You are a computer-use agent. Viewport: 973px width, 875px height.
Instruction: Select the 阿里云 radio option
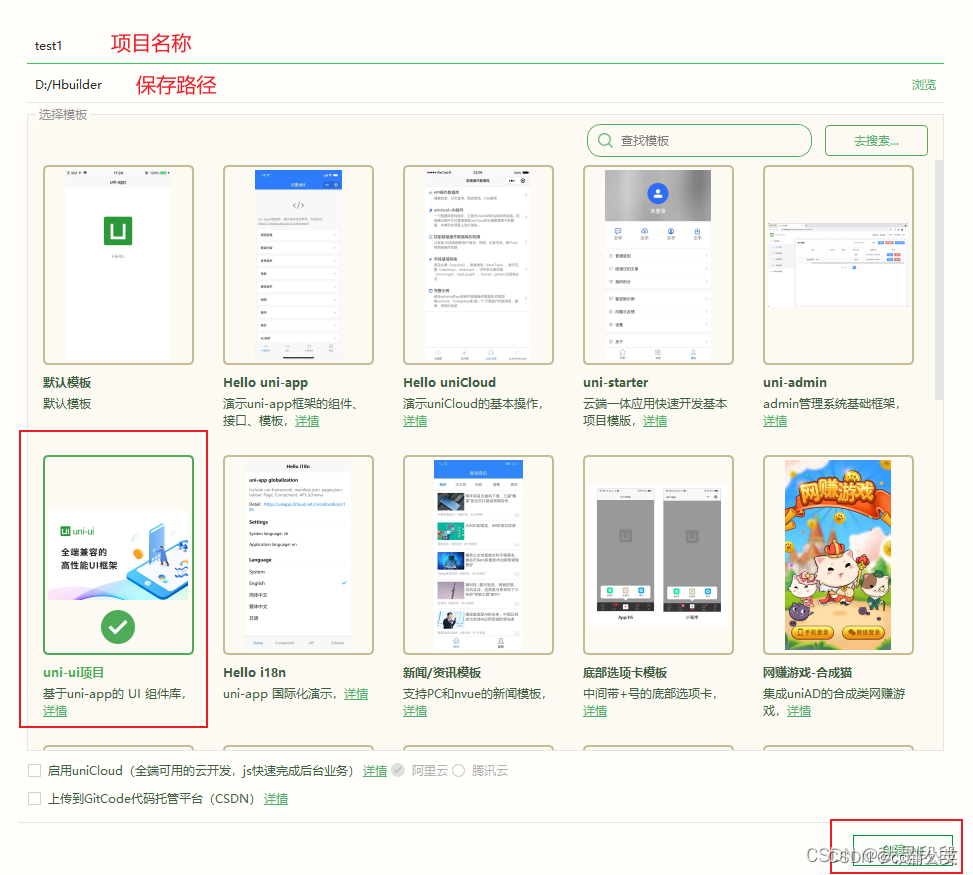click(398, 770)
